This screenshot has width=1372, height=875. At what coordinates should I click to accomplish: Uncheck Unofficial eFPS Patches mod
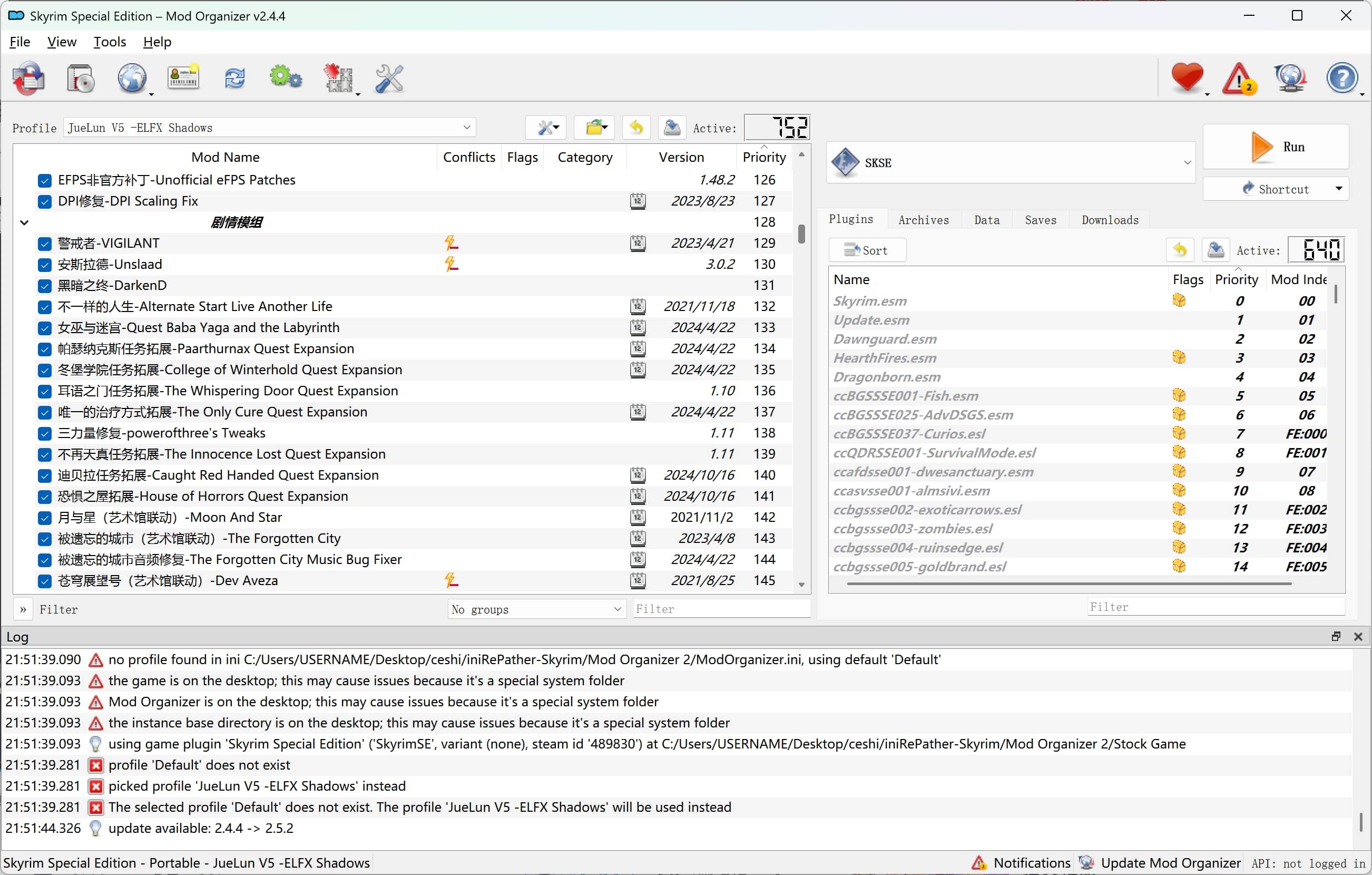point(44,180)
